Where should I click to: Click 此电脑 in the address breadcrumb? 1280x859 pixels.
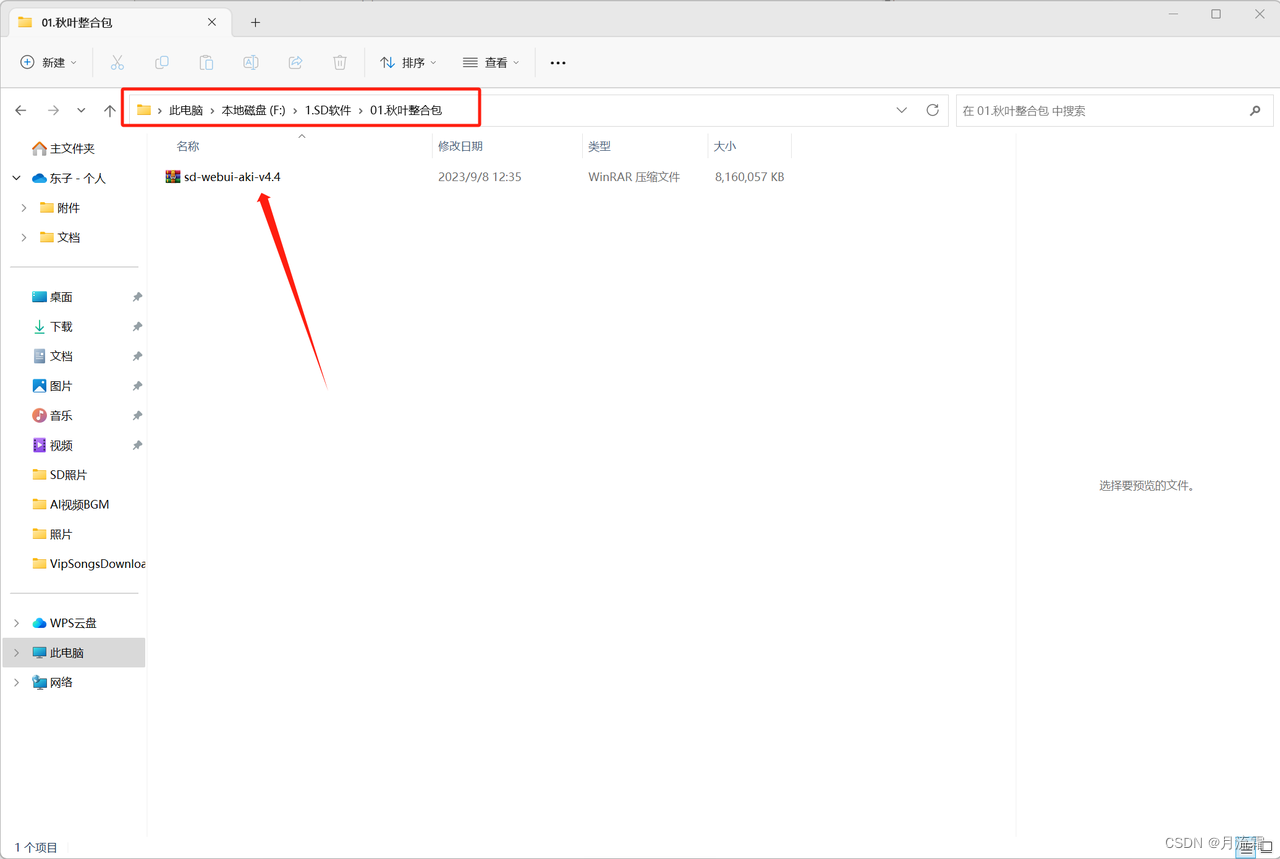[186, 110]
